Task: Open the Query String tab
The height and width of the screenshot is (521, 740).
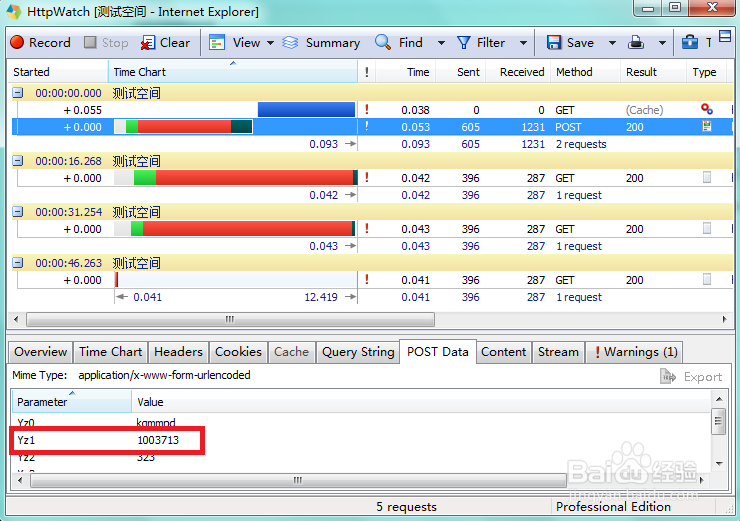Action: 358,352
